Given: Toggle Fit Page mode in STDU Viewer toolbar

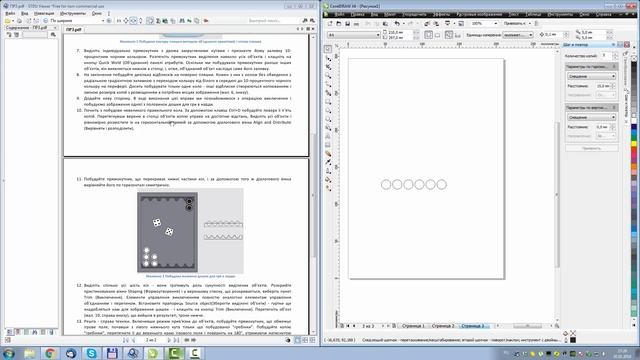Looking at the screenshot, I should click(x=126, y=20).
